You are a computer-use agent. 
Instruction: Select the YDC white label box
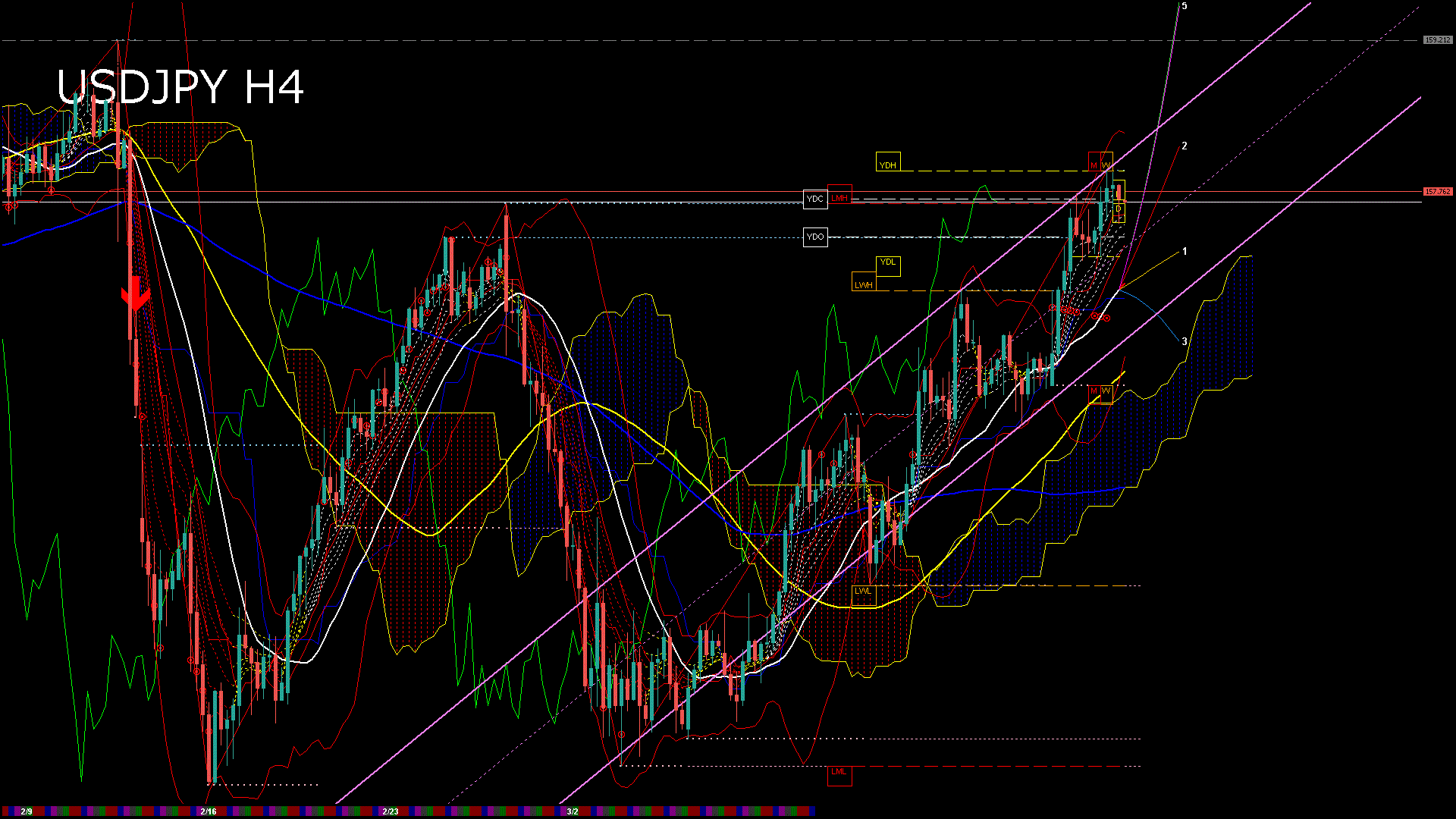coord(815,199)
